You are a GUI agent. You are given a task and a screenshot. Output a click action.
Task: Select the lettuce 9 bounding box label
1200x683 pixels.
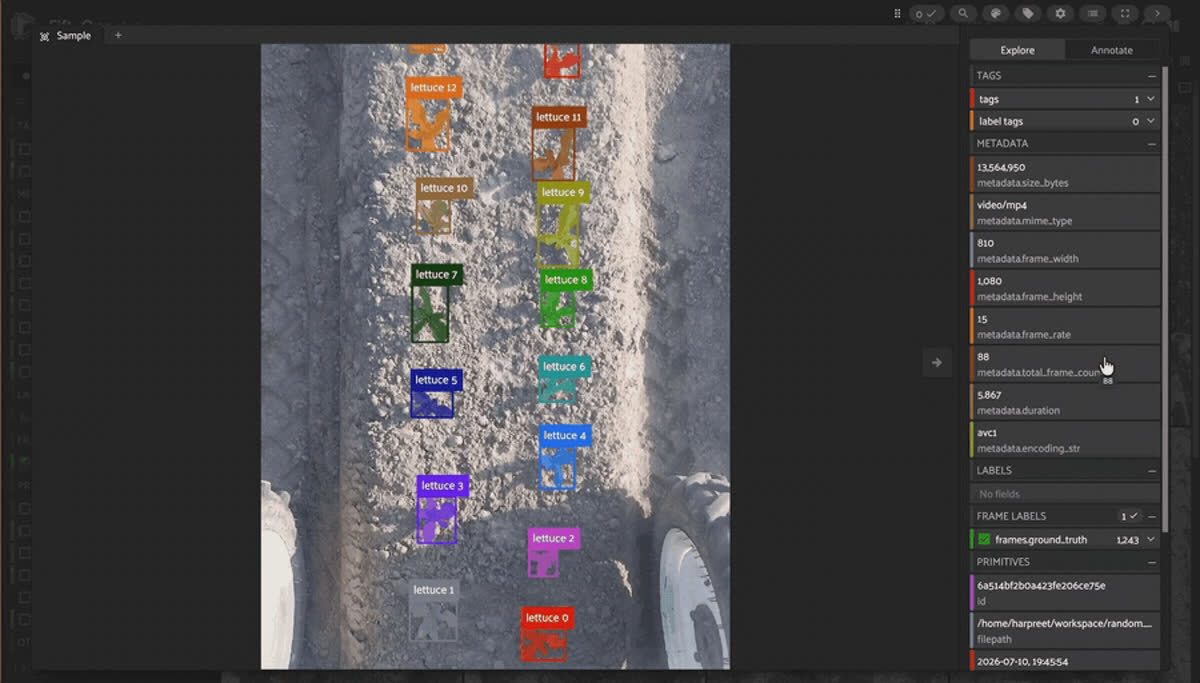tap(562, 192)
